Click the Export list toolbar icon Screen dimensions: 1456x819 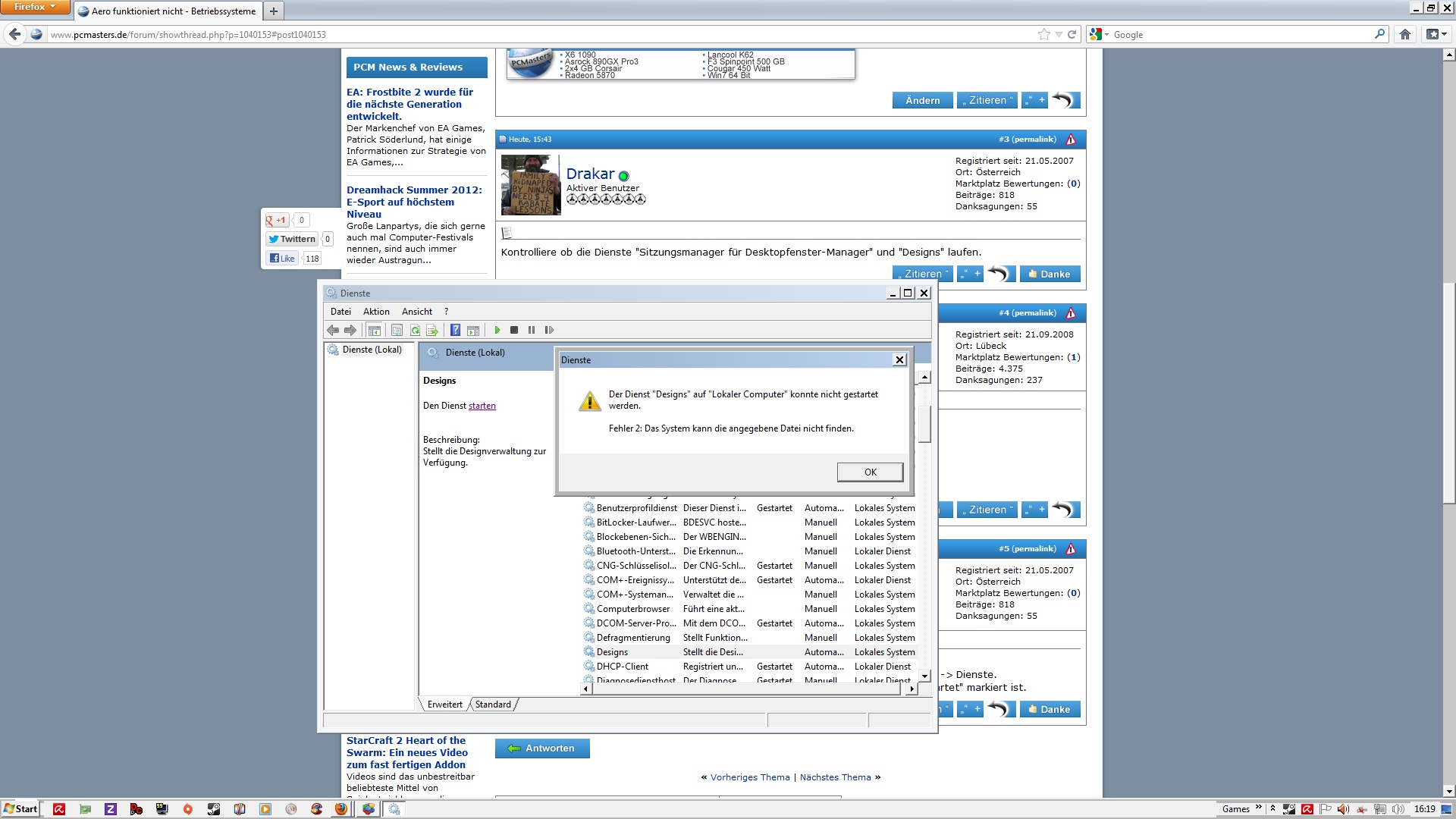coord(432,330)
